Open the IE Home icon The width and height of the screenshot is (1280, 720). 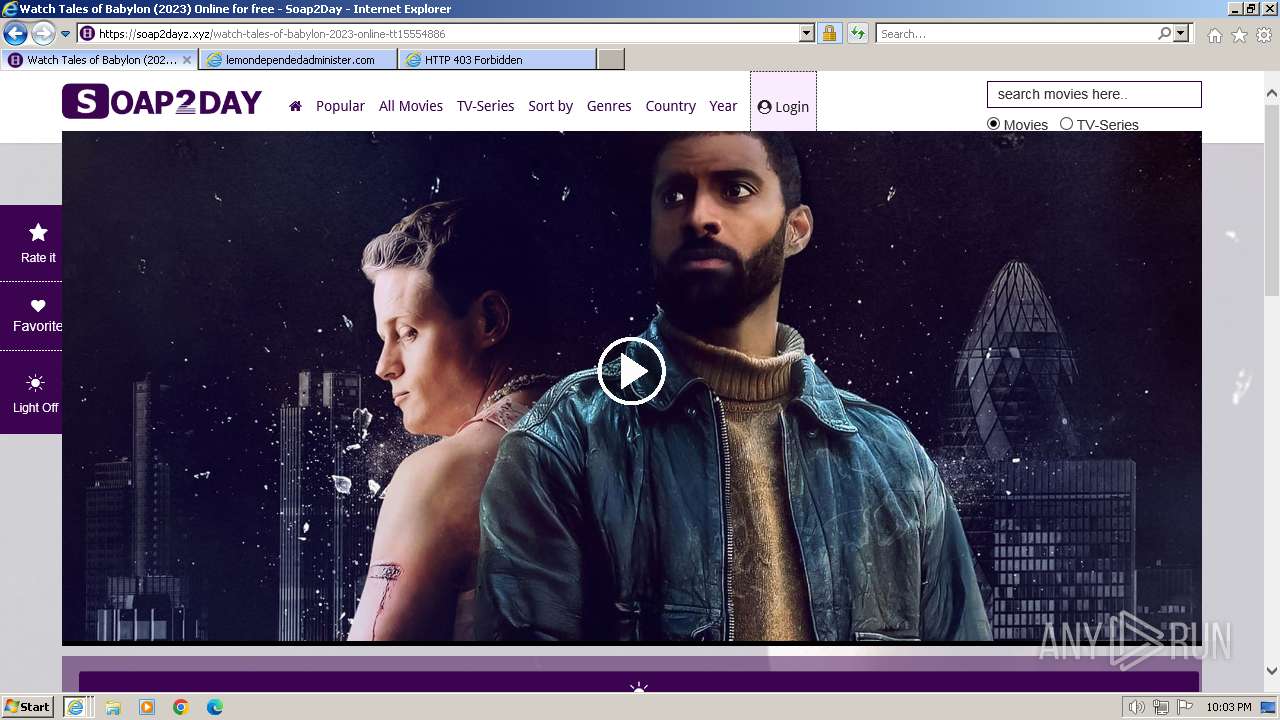pos(1214,35)
